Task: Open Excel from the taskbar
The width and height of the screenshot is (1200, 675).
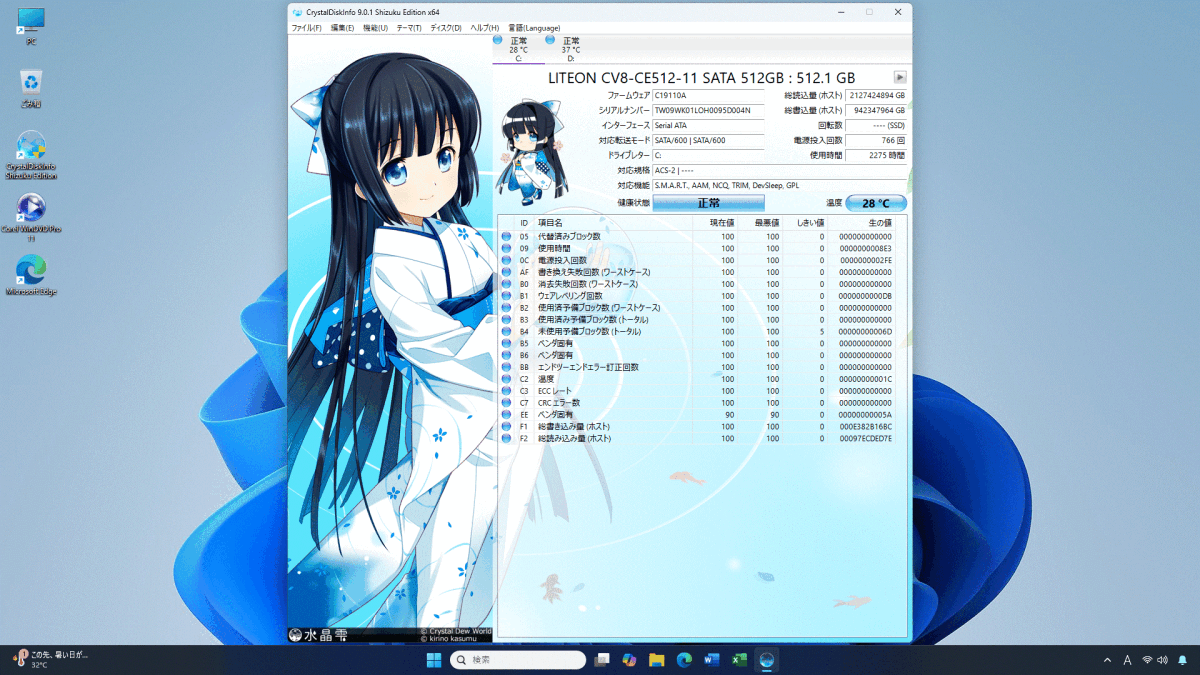Action: pos(739,660)
